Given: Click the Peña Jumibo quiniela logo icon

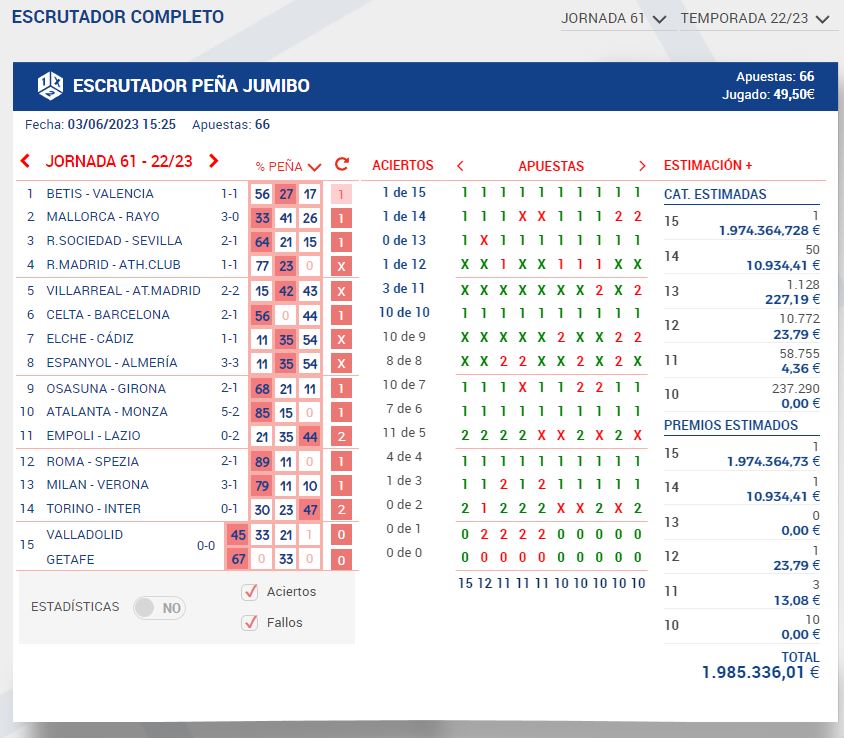Looking at the screenshot, I should (x=50, y=86).
